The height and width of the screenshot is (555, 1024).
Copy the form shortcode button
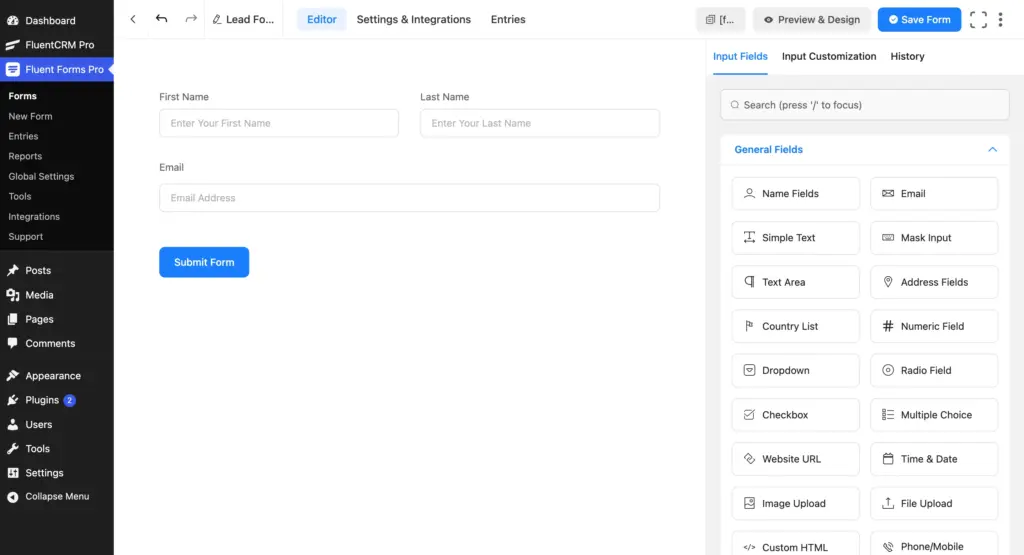720,20
